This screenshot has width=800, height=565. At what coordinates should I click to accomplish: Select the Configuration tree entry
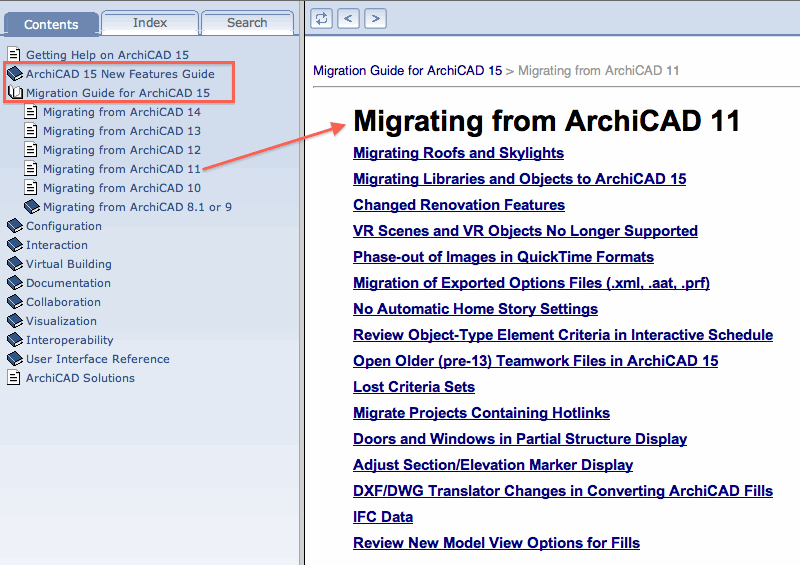coord(64,226)
